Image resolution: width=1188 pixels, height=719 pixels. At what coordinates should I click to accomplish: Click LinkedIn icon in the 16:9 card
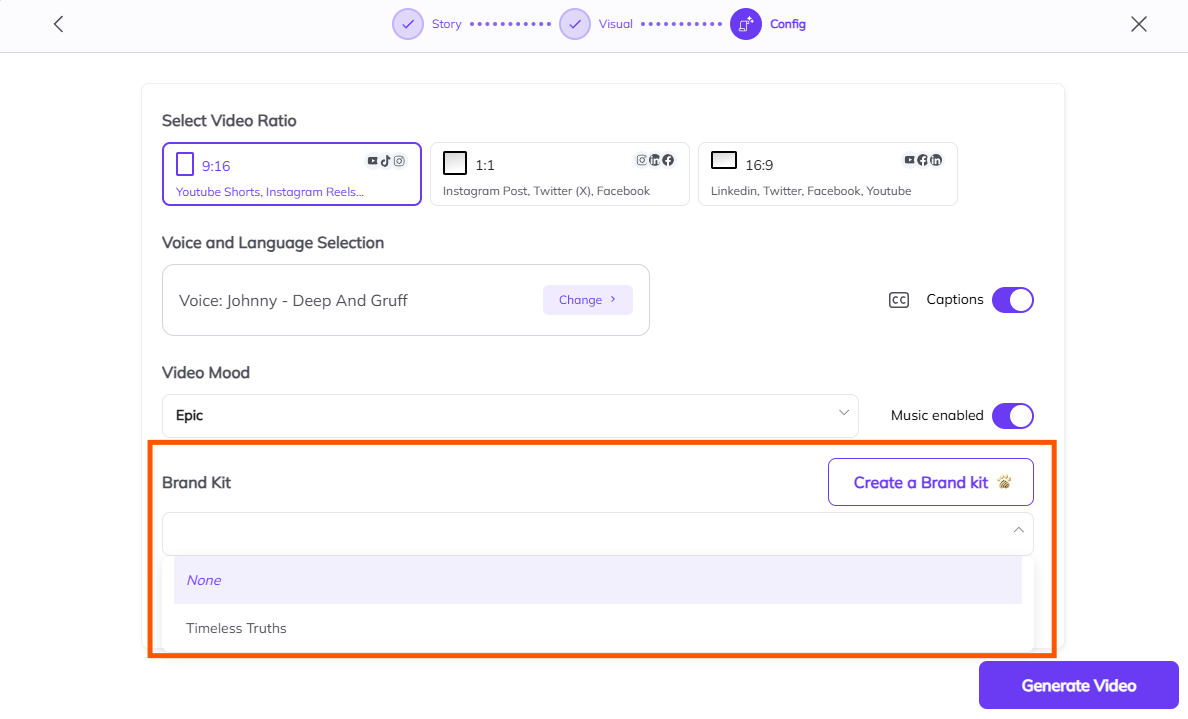(x=936, y=160)
